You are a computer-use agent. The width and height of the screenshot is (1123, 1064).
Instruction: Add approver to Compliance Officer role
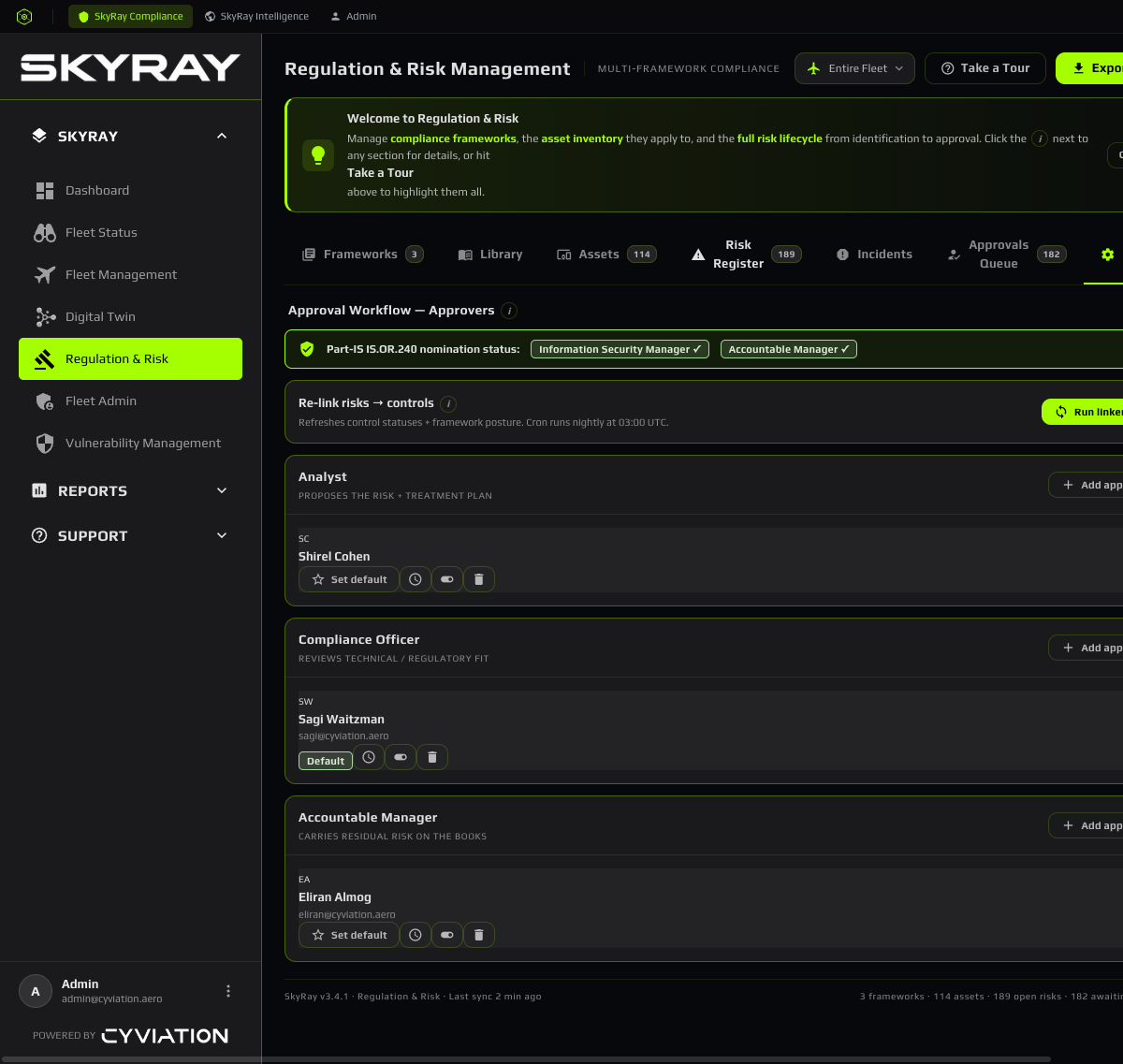tap(1086, 648)
